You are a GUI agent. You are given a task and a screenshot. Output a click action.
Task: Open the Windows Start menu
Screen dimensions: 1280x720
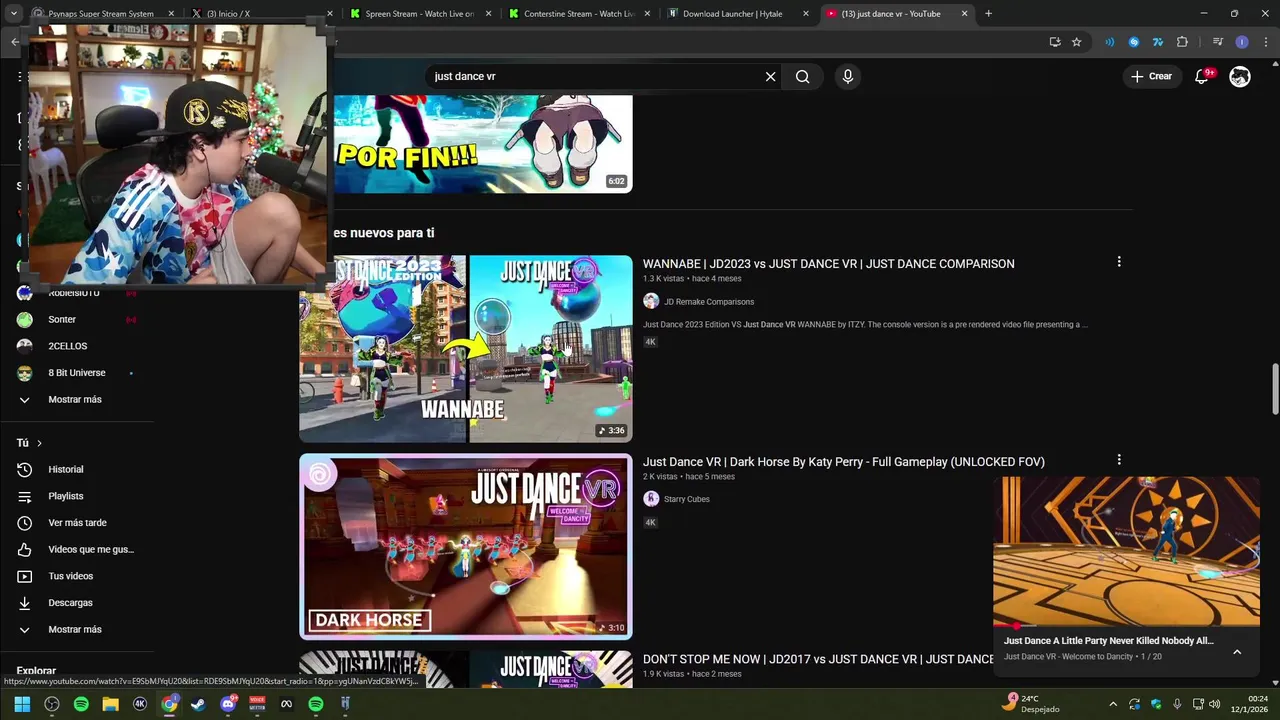(22, 704)
